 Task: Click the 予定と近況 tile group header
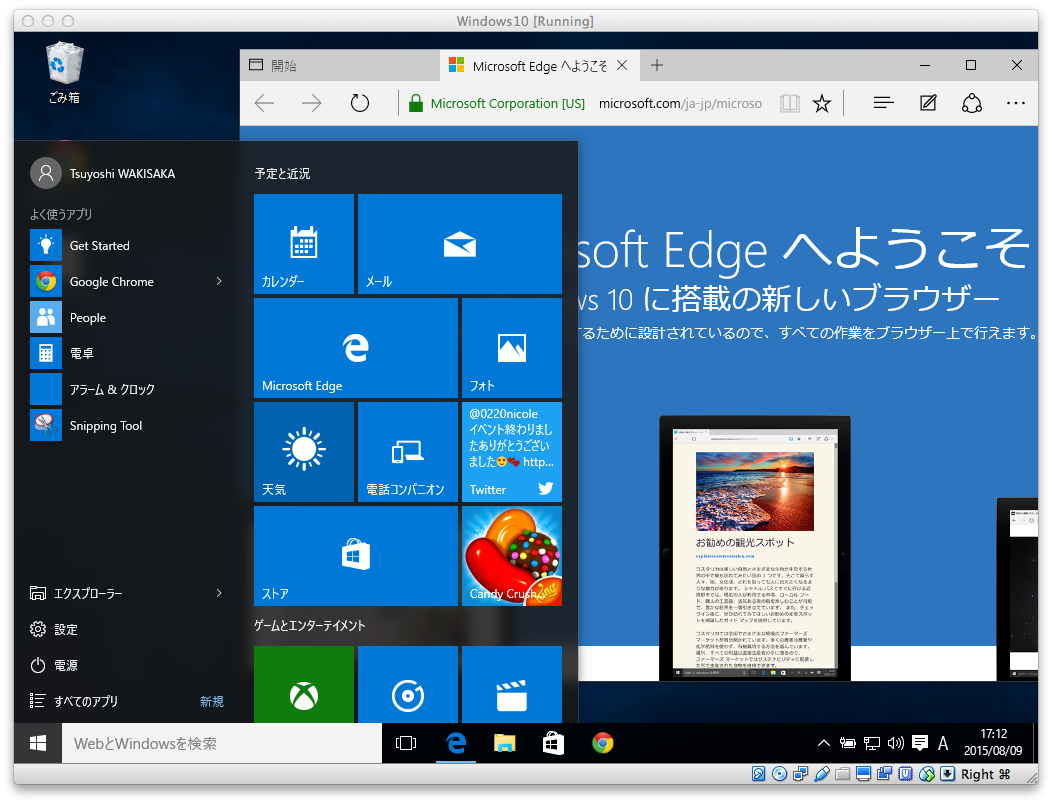coord(282,173)
